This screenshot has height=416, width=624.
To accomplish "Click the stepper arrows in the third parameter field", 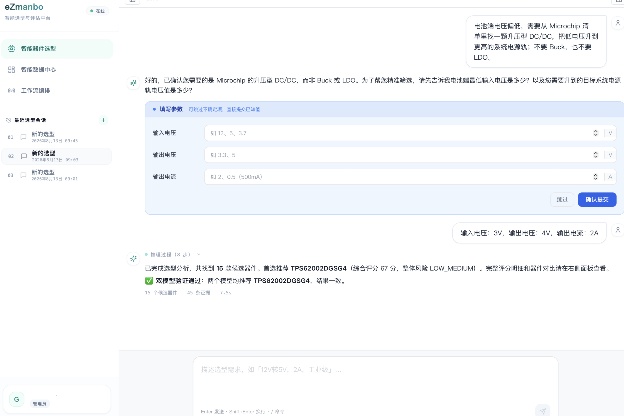I will point(595,177).
